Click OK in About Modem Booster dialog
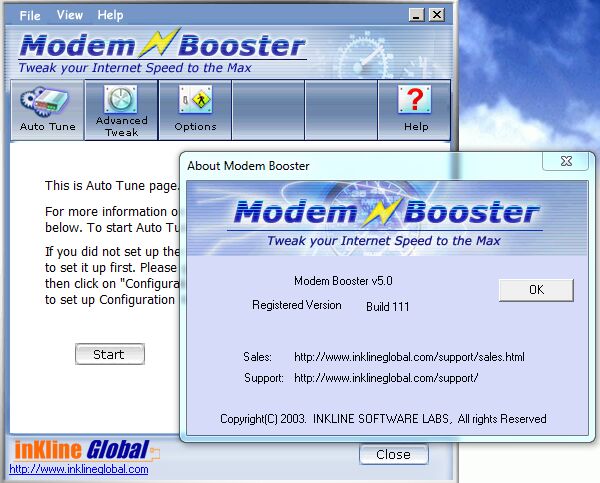 tap(536, 290)
